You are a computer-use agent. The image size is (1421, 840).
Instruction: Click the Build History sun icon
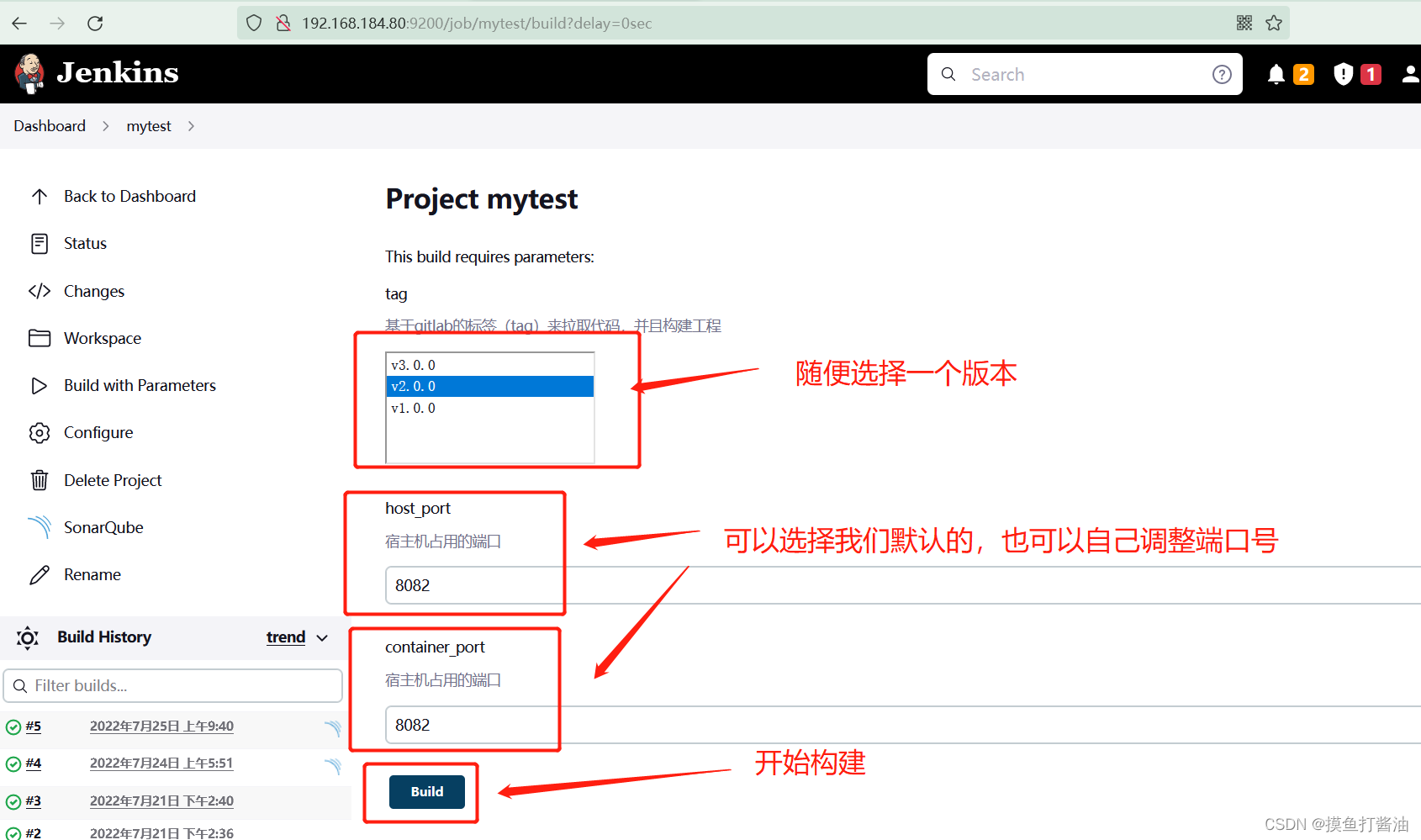point(28,638)
